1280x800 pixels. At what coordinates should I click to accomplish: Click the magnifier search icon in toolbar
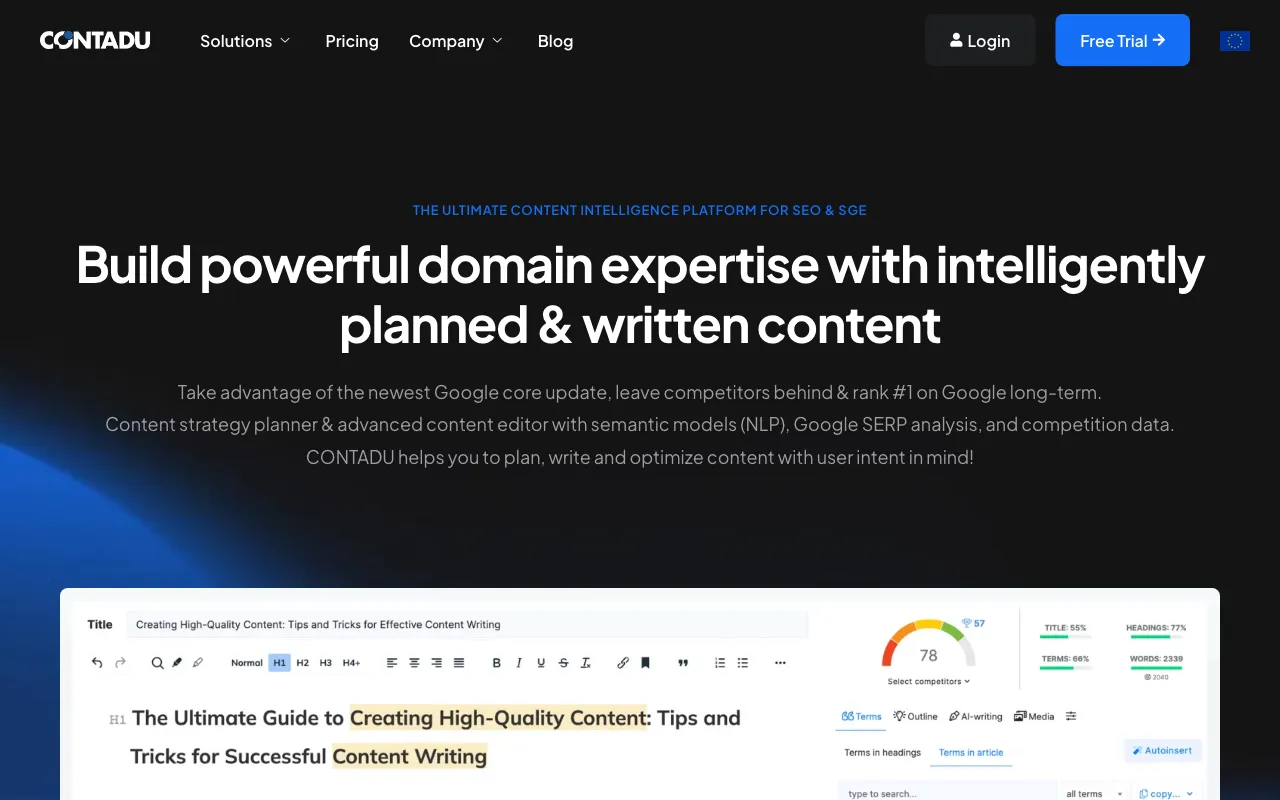click(x=157, y=662)
